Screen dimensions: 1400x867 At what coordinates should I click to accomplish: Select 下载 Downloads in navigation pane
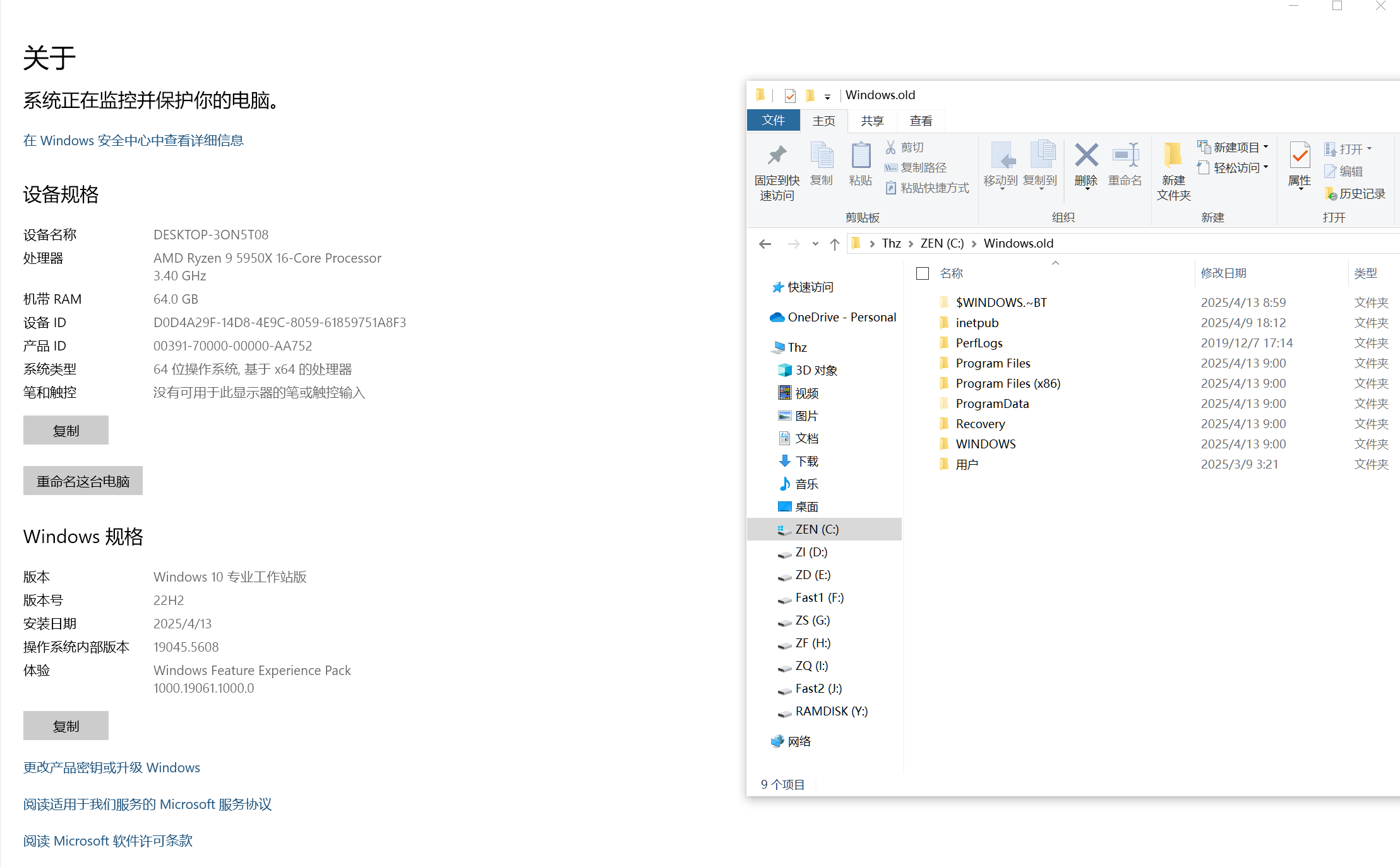click(799, 461)
